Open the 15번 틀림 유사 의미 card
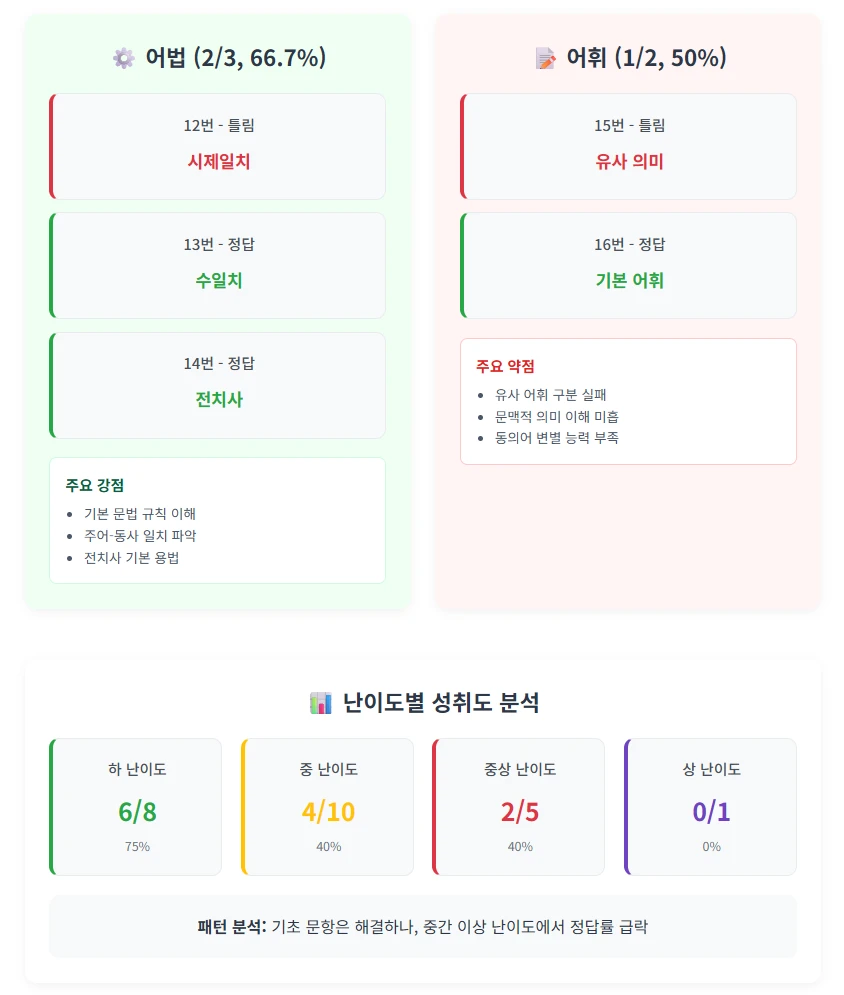844x995 pixels. click(628, 147)
